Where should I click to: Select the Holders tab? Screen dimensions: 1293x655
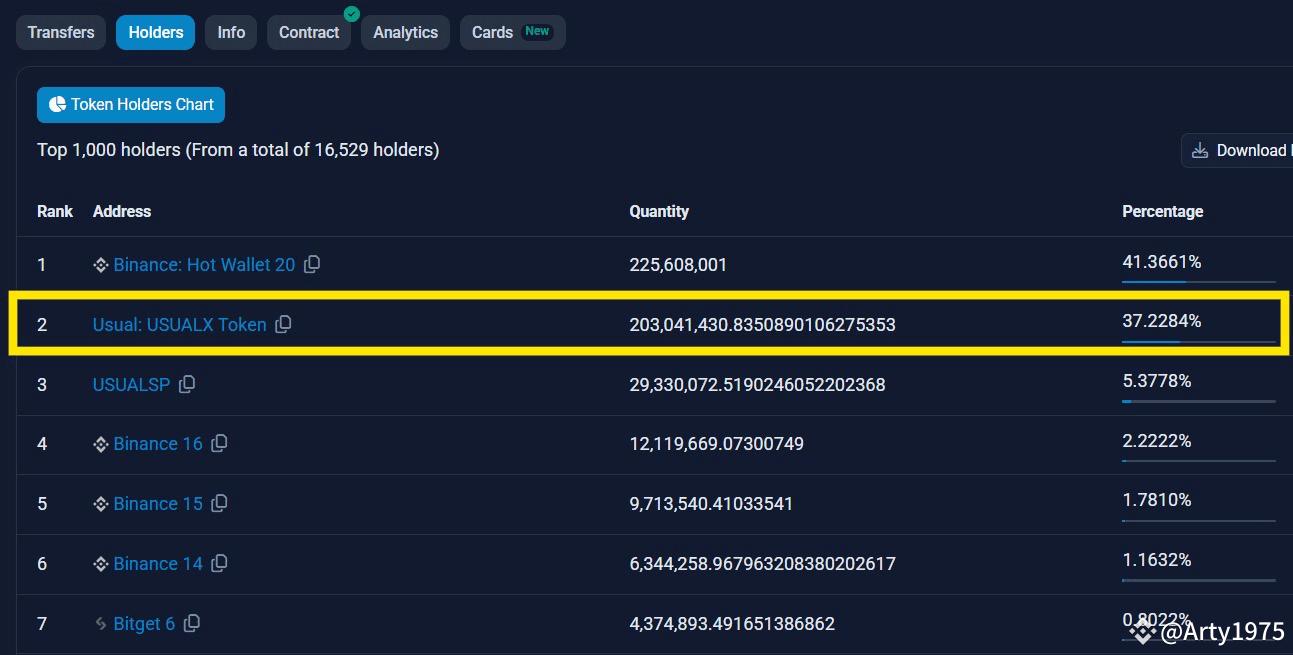(x=155, y=32)
